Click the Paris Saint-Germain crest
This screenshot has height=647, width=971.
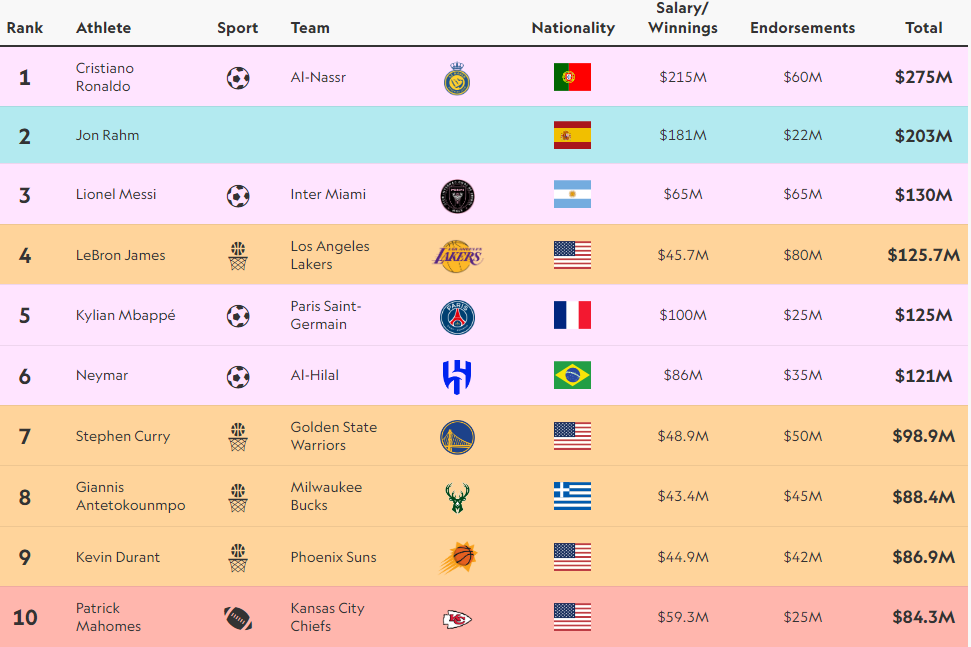(x=457, y=317)
